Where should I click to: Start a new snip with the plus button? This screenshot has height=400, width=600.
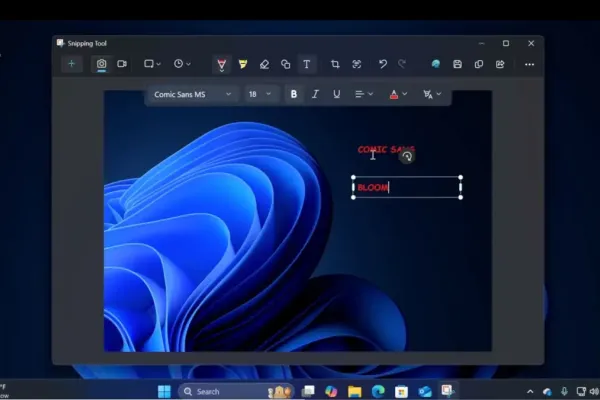click(72, 64)
